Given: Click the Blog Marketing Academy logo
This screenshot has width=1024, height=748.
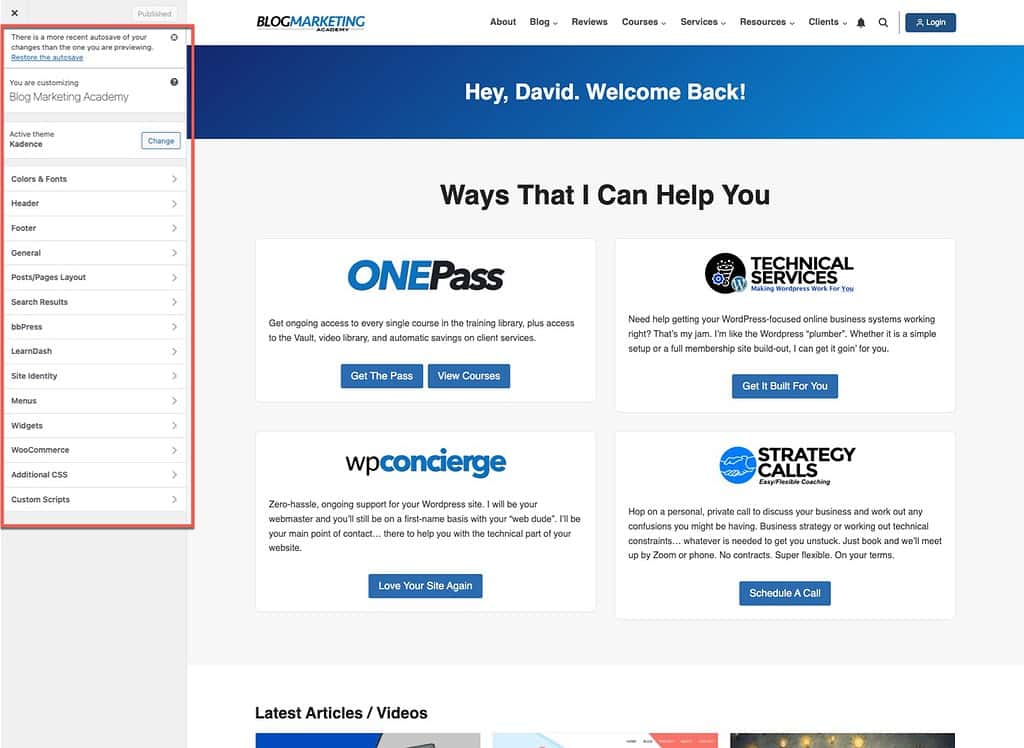Looking at the screenshot, I should click(311, 23).
